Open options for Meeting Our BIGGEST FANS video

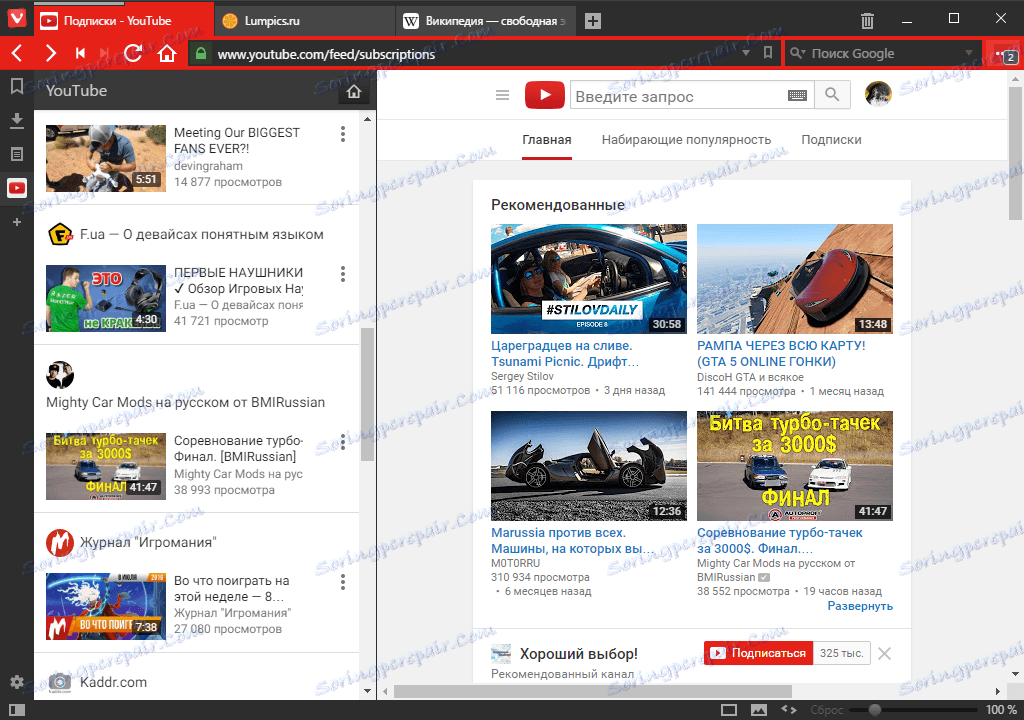tap(343, 135)
